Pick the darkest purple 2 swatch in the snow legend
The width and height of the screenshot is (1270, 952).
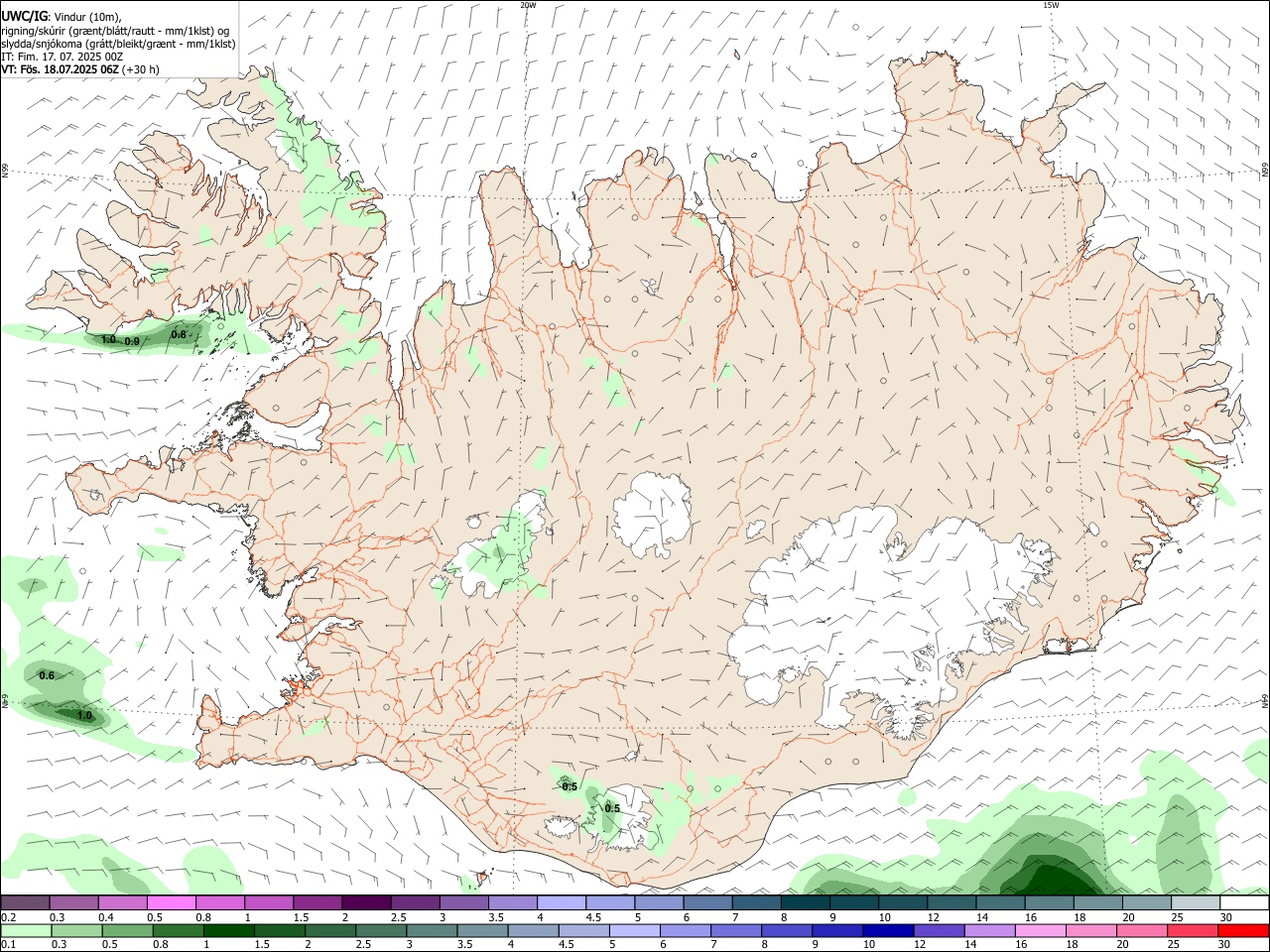click(366, 902)
